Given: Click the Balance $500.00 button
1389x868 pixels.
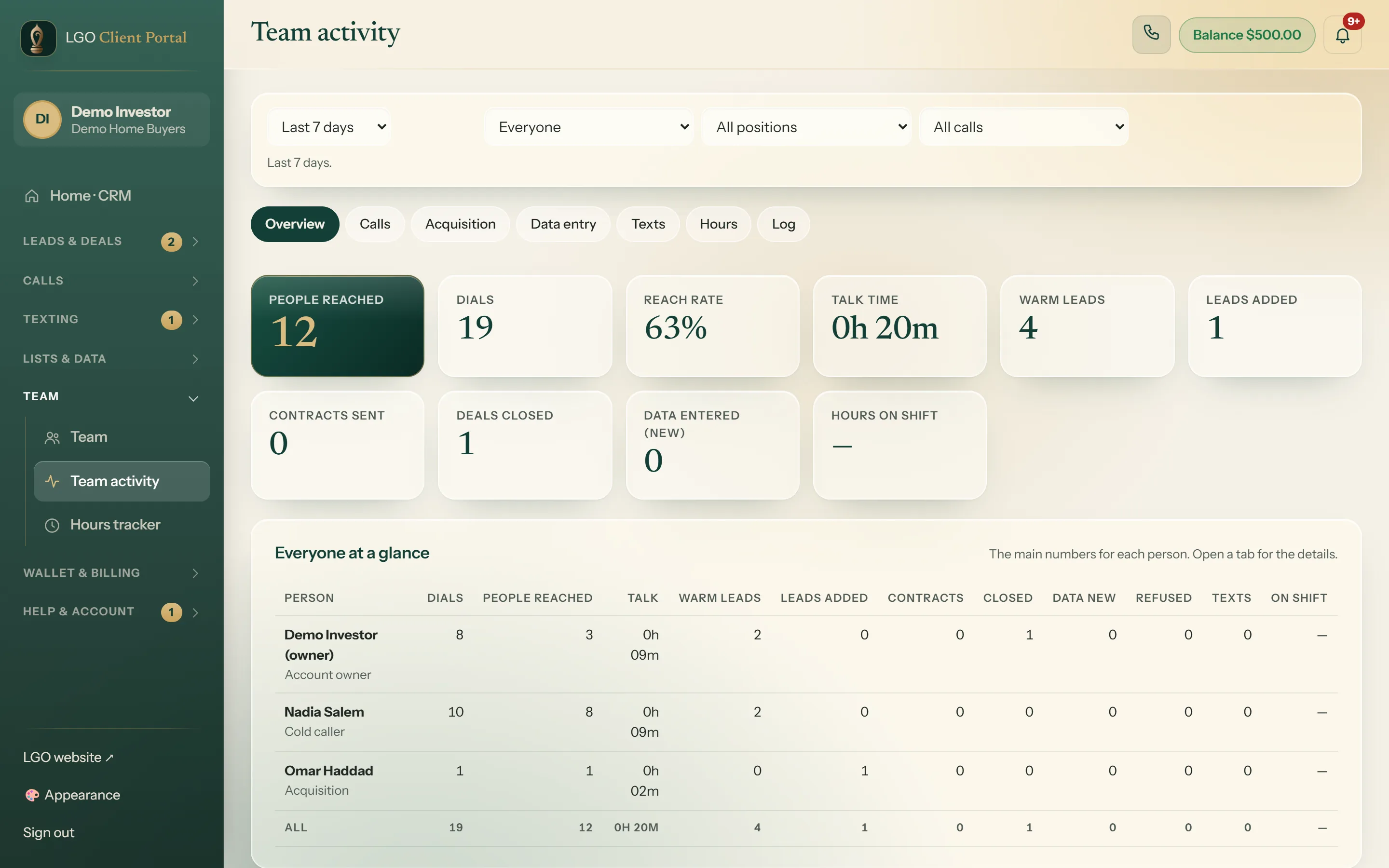Looking at the screenshot, I should click(1247, 35).
